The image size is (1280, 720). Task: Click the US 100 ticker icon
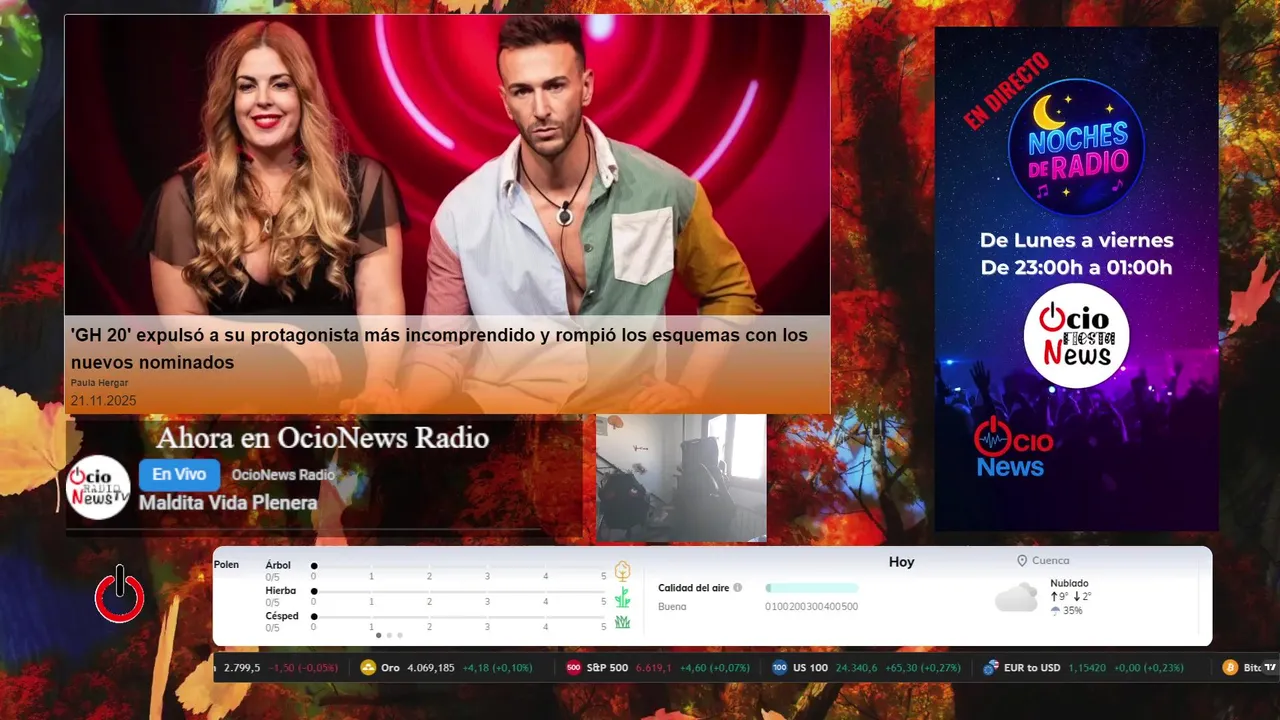click(779, 667)
